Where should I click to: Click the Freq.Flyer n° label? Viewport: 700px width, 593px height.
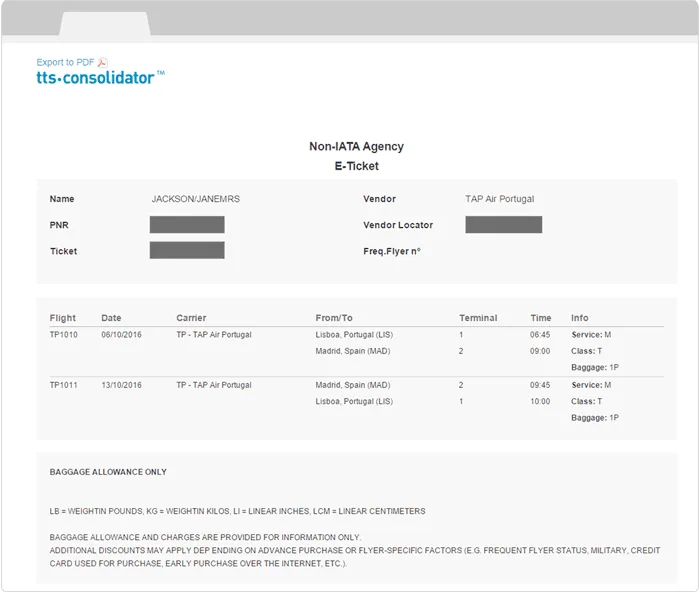[x=392, y=251]
